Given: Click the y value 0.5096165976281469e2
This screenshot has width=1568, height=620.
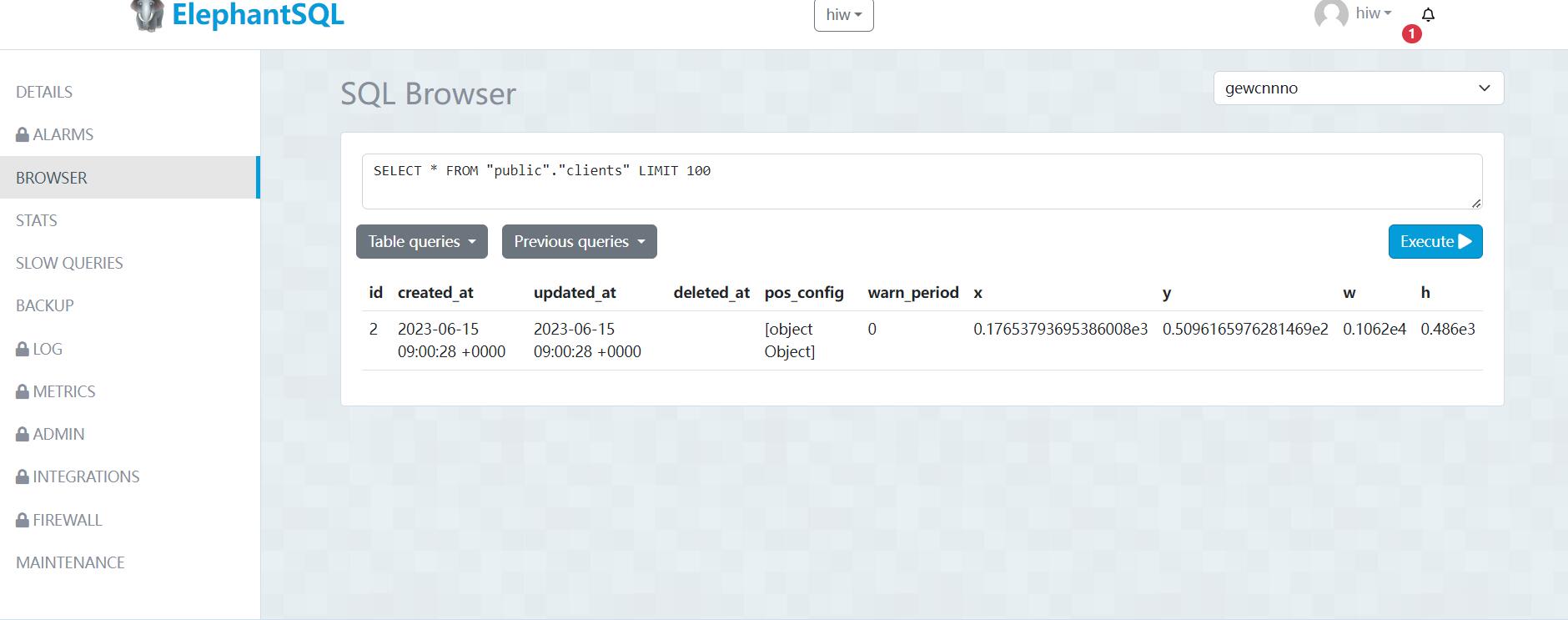Looking at the screenshot, I should (x=1245, y=329).
